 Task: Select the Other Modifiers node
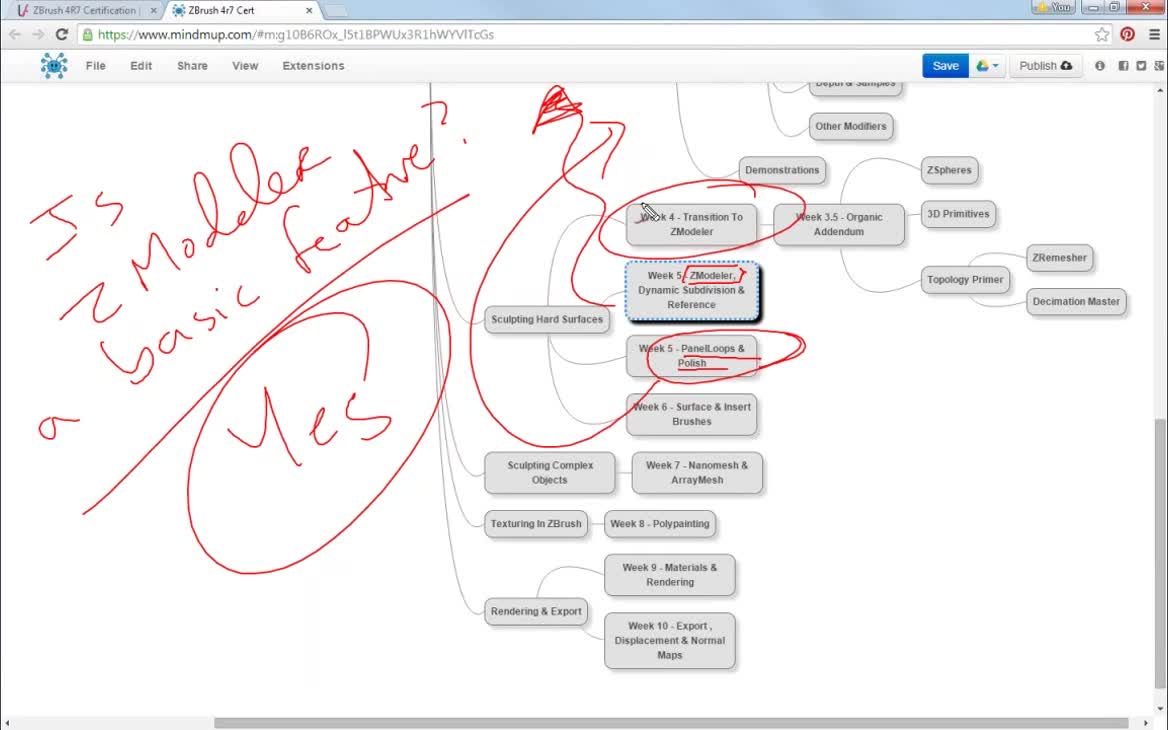coord(851,126)
